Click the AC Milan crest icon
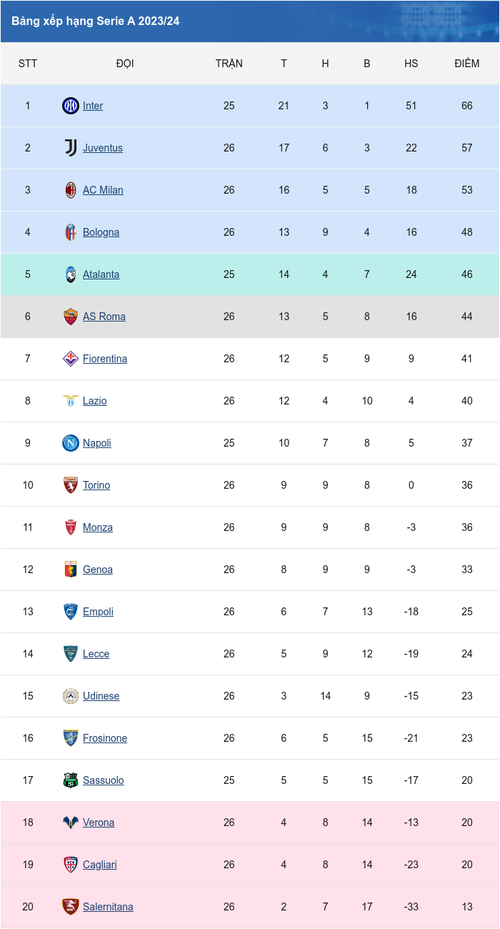The image size is (500, 929). pyautogui.click(x=70, y=190)
